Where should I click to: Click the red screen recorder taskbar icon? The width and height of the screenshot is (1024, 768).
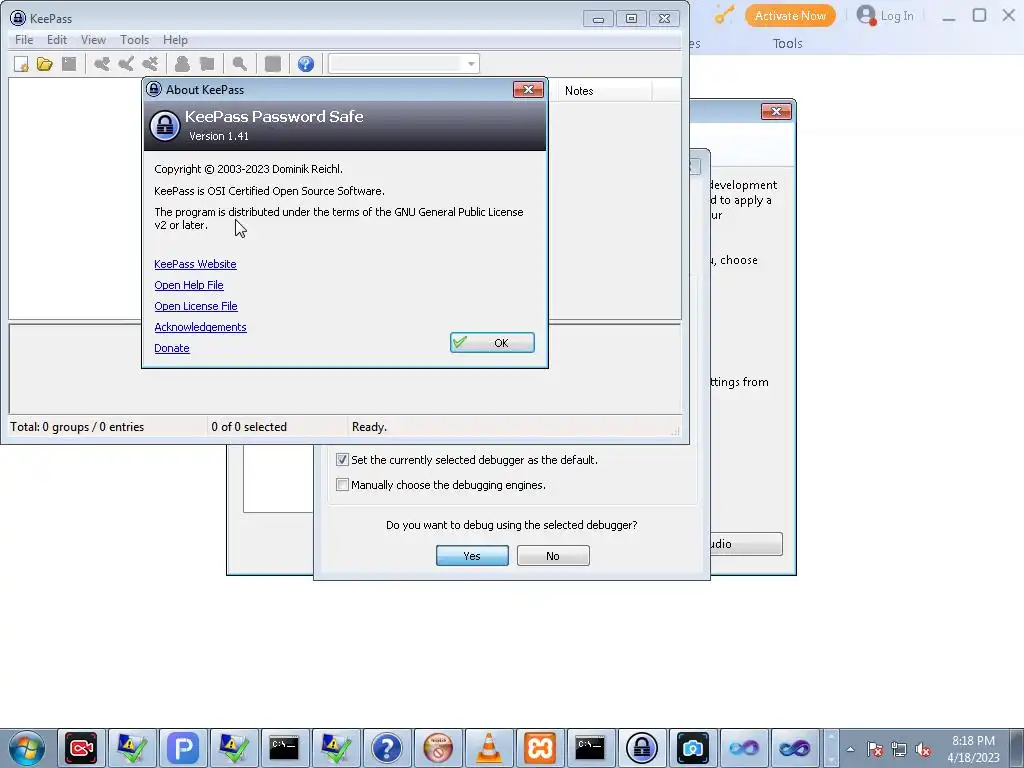point(81,748)
